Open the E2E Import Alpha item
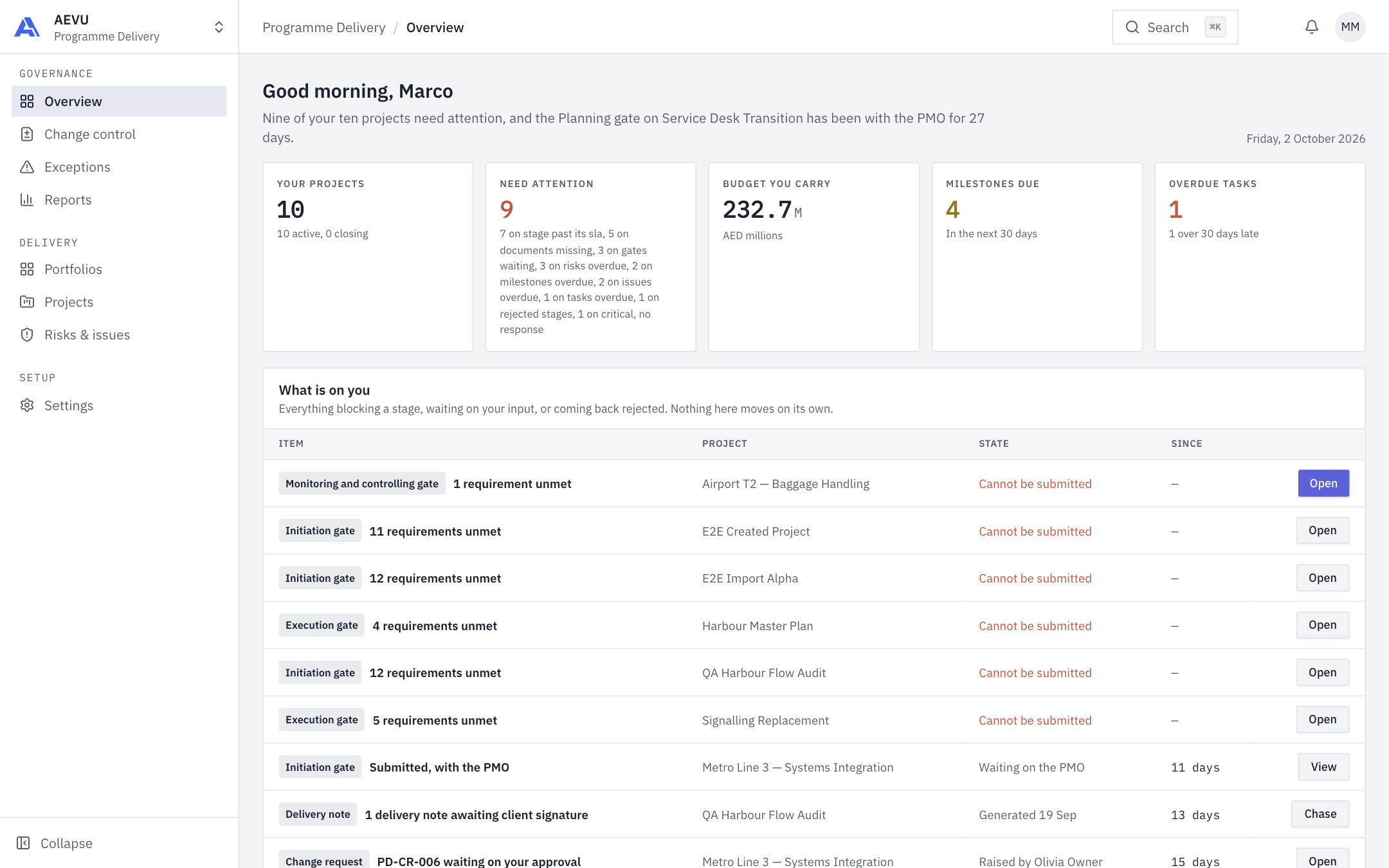 pyautogui.click(x=1322, y=578)
